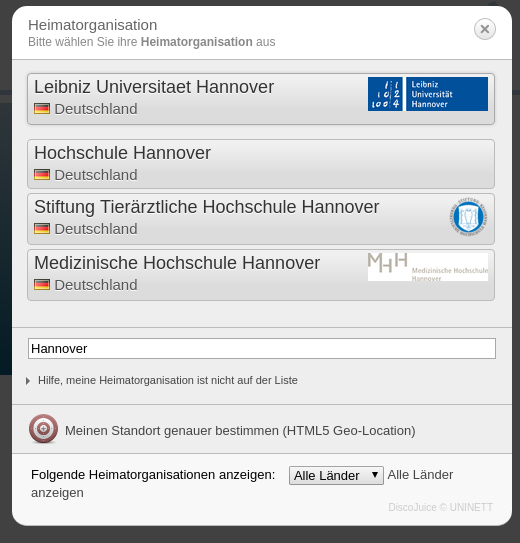The image size is (520, 543).
Task: Click German flag under Stiftung Tierärztliche Hochschule
Action: [x=42, y=229]
